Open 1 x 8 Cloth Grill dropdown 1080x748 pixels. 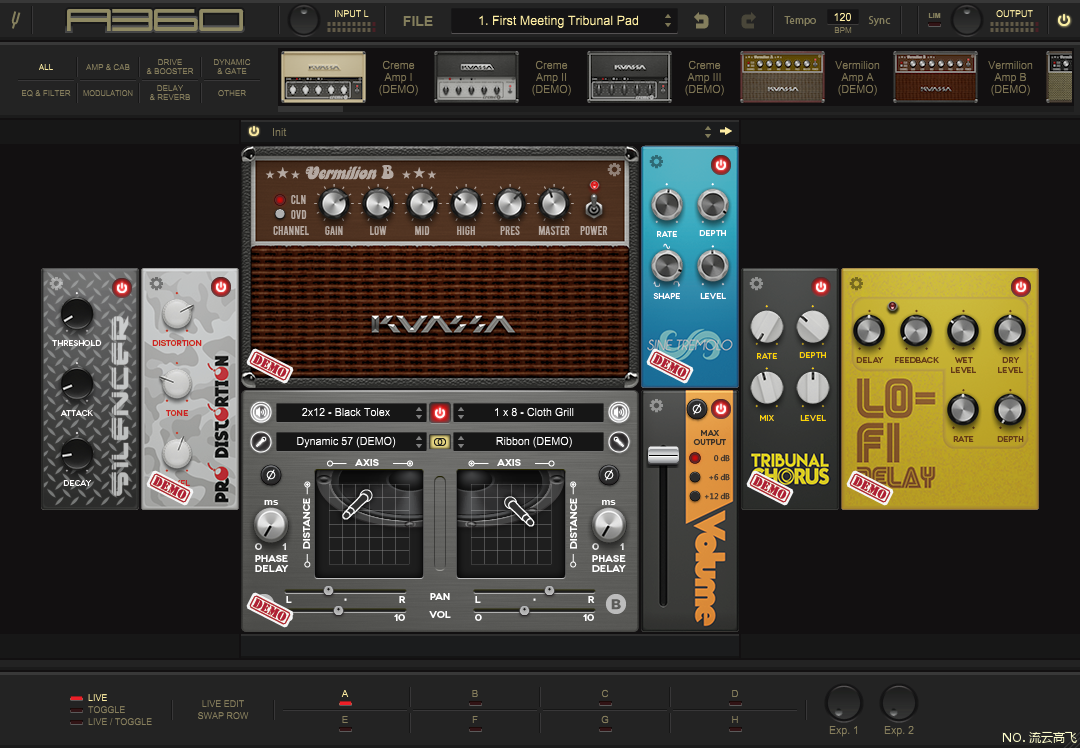click(528, 412)
